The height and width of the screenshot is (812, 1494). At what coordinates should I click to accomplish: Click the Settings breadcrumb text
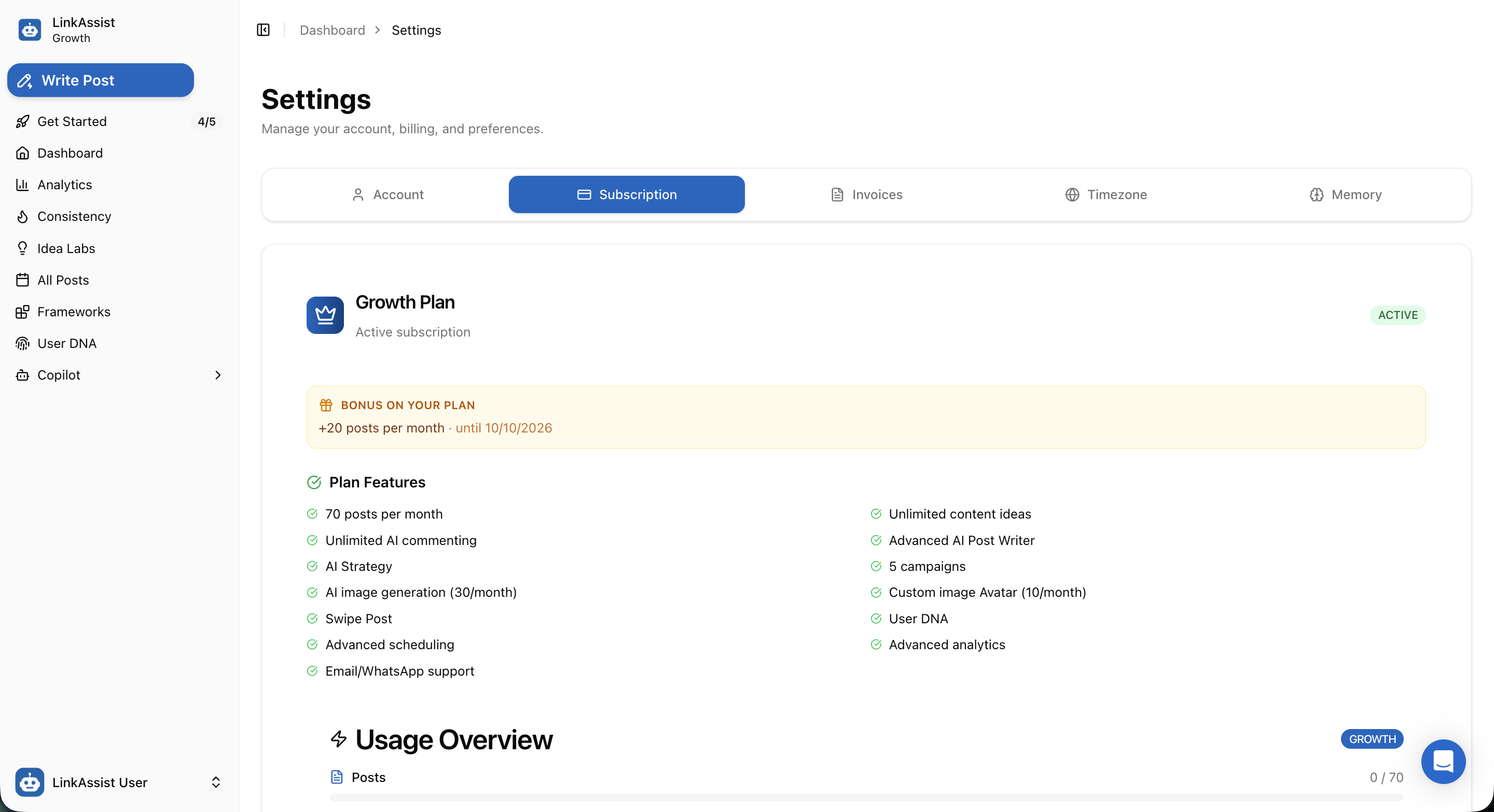pyautogui.click(x=416, y=30)
